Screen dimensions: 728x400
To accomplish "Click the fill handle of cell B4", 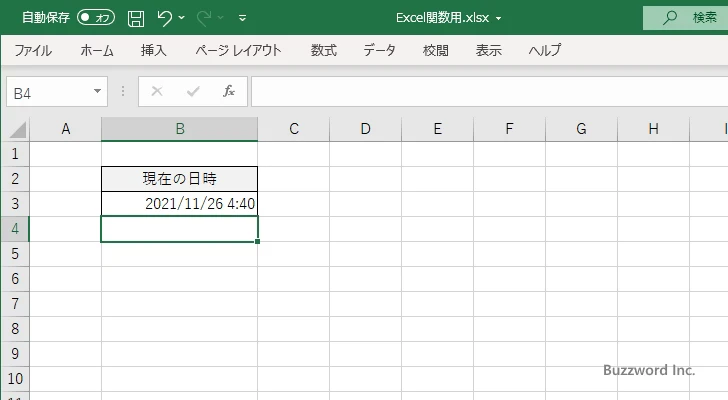I will [x=257, y=241].
